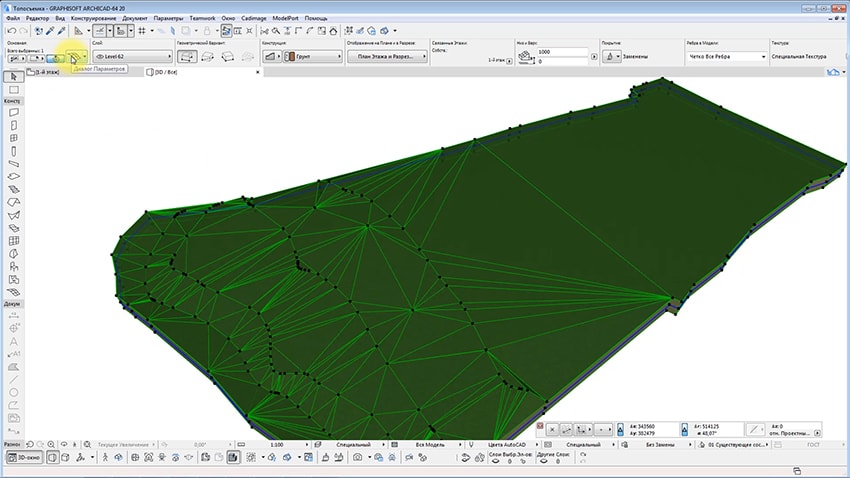This screenshot has width=850, height=478.
Task: Toggle the grid snap icon
Action: point(142,31)
